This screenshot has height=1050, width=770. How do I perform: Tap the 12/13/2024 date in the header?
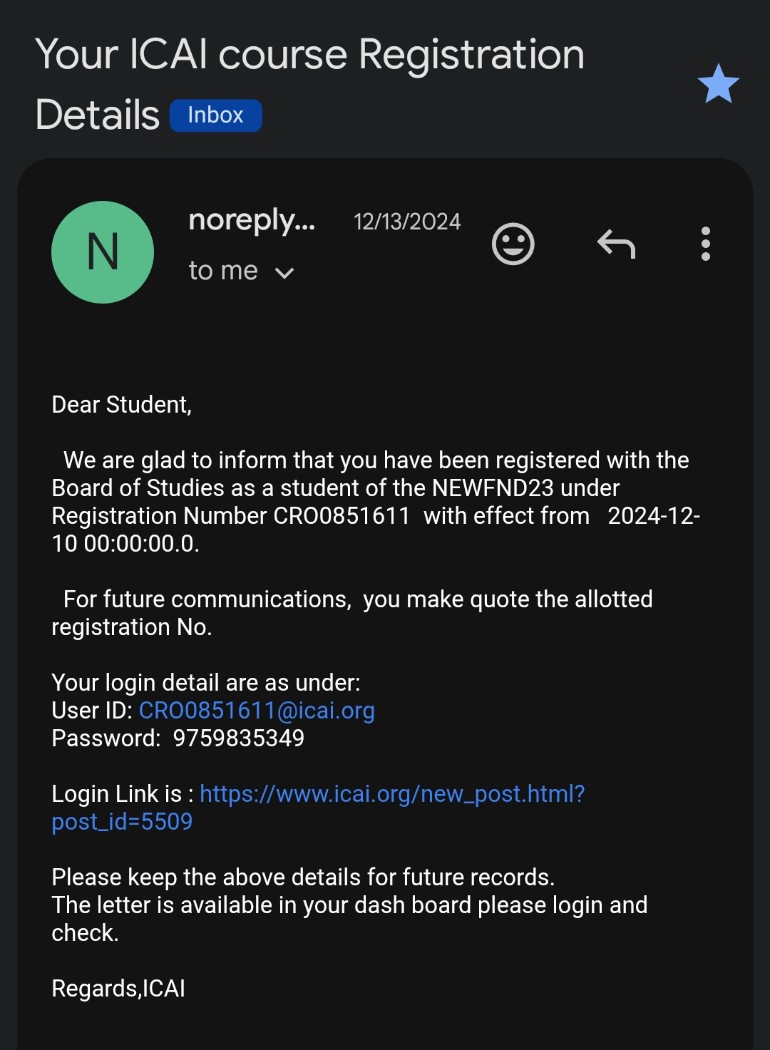[407, 222]
